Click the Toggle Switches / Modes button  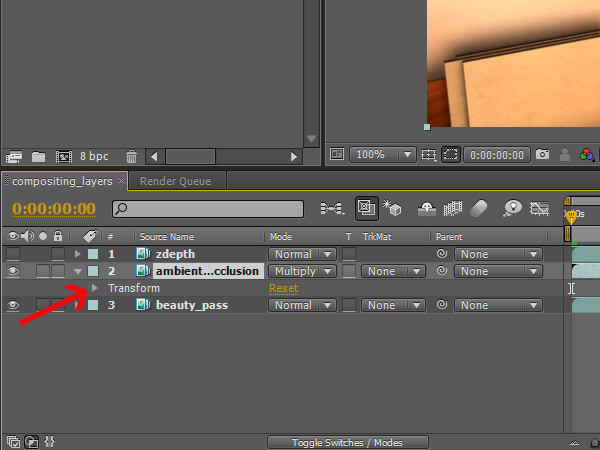347,442
